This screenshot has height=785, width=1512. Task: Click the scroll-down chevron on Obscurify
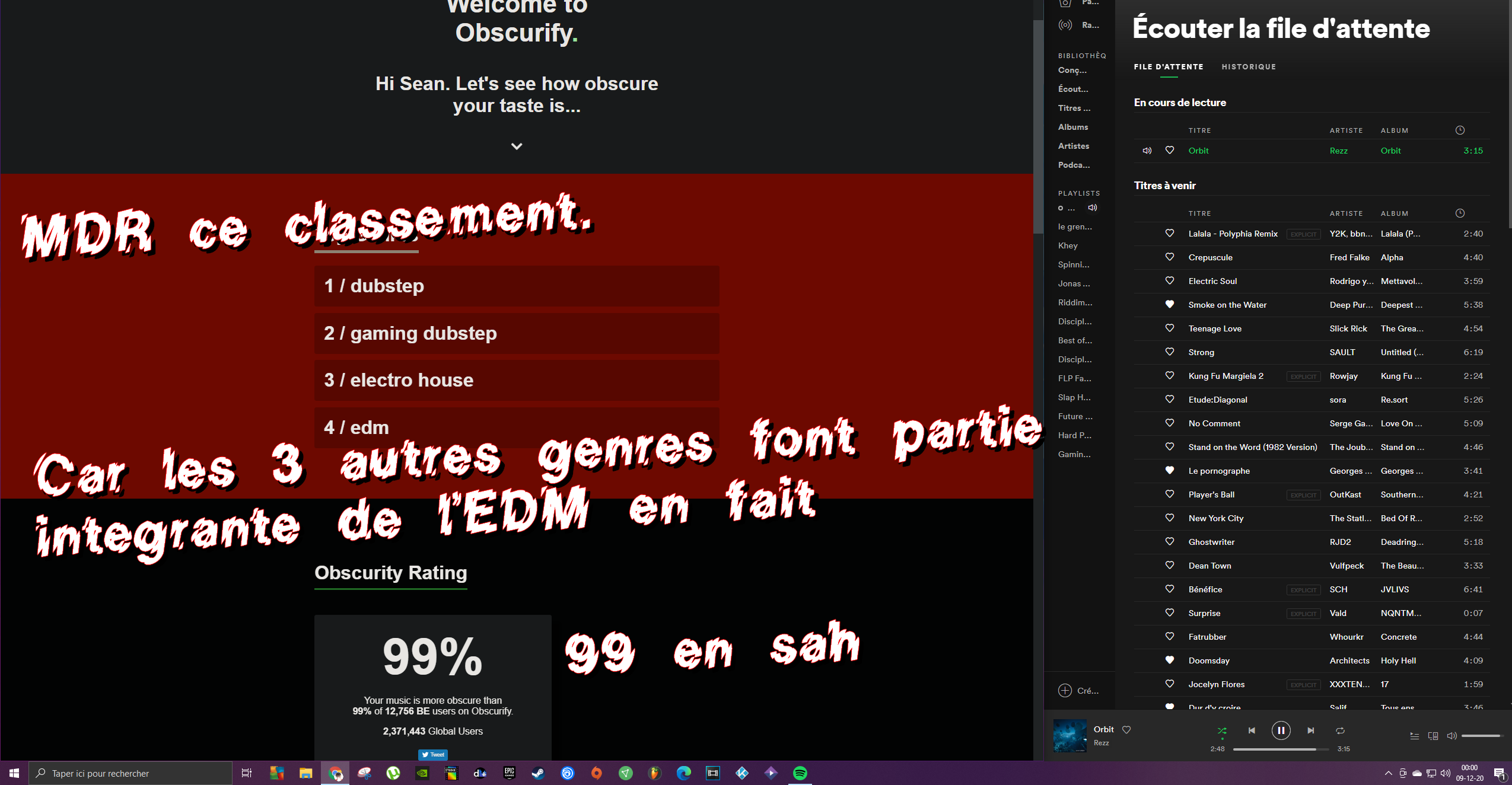[517, 146]
